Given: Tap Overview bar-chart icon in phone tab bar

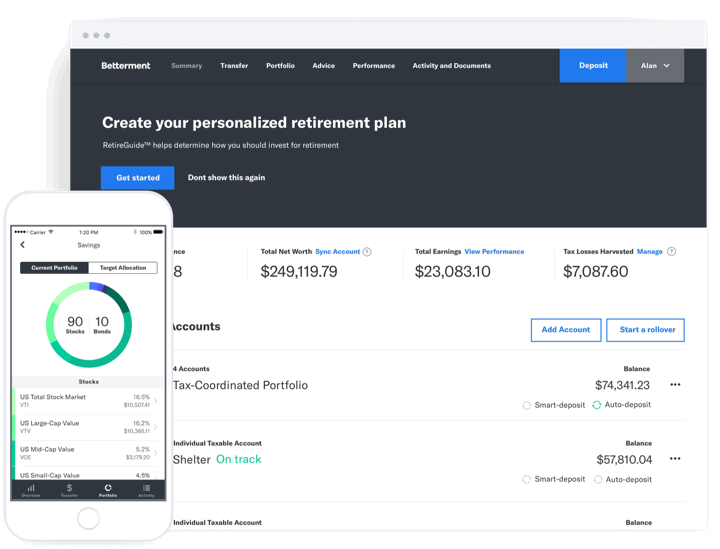Looking at the screenshot, I should [x=31, y=490].
